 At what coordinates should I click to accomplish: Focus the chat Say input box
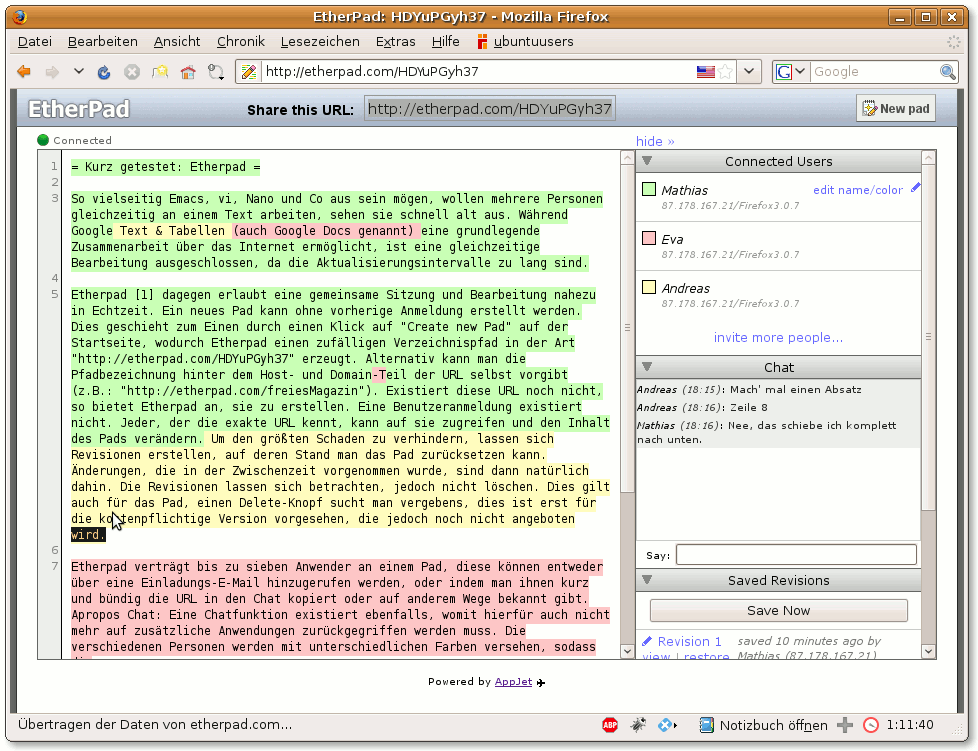[796, 555]
